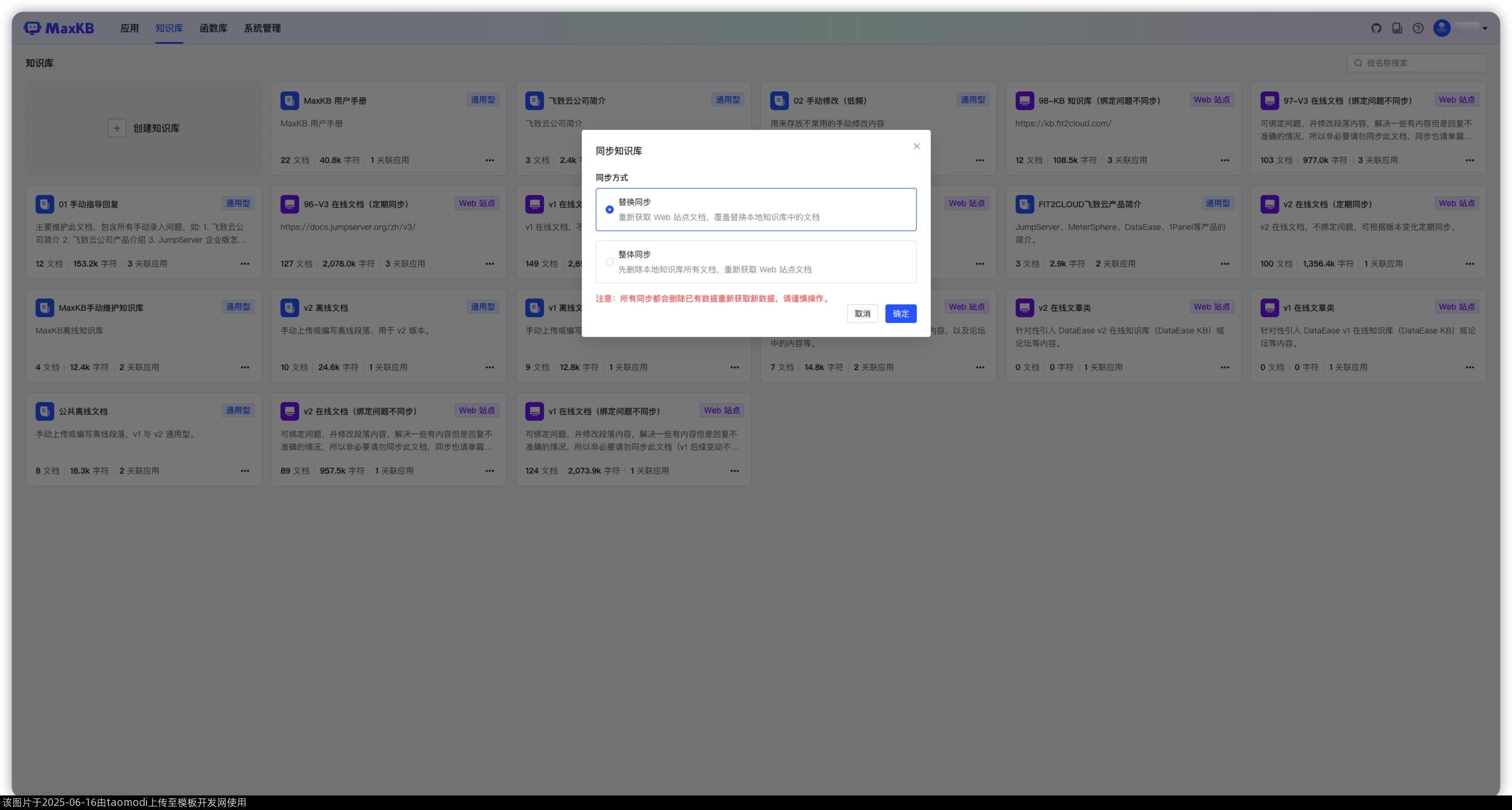Open more options on 公共离线文档 card
The height and width of the screenshot is (810, 1512).
tap(245, 471)
